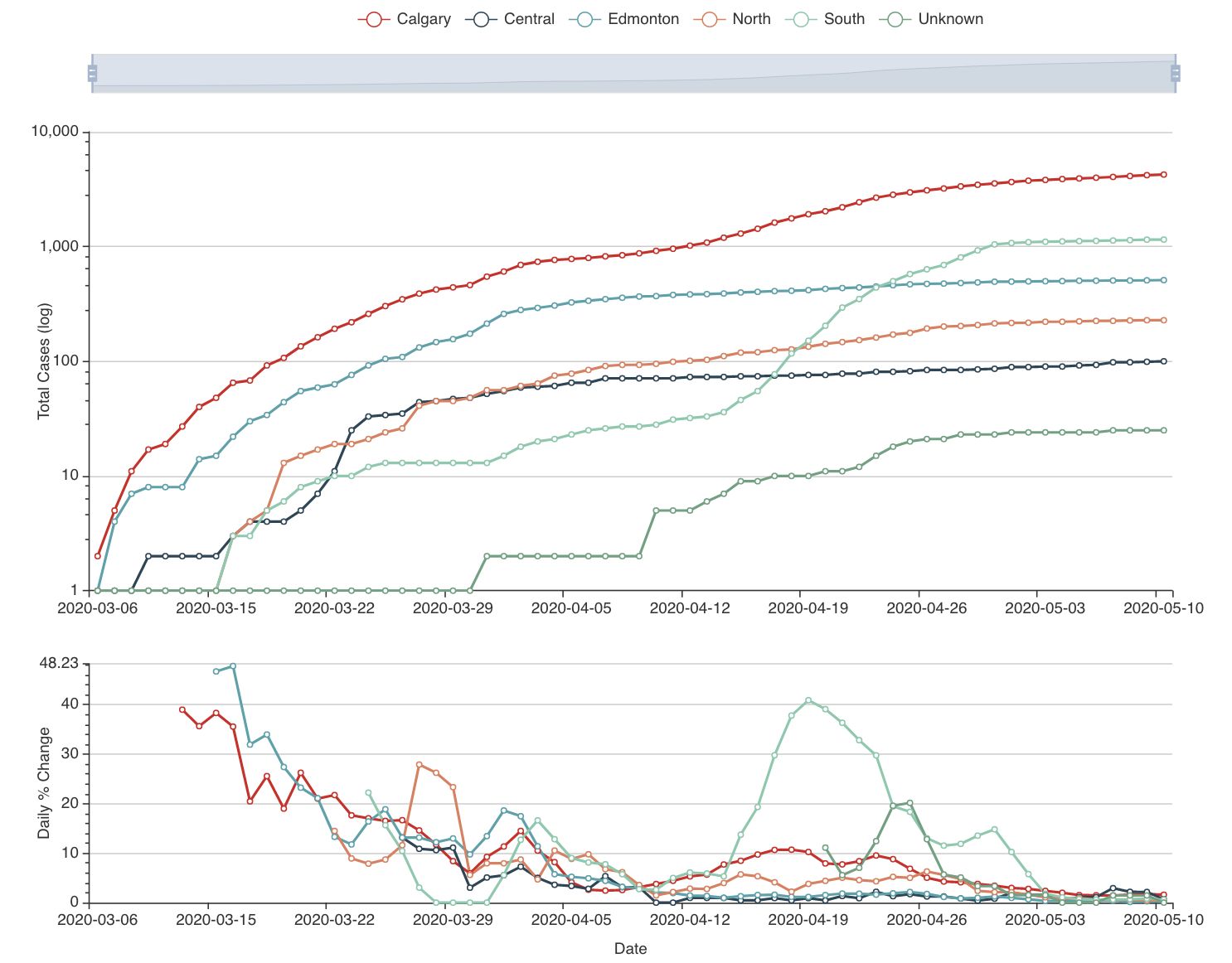This screenshot has width=1232, height=963.
Task: Click the orange North legend marker icon
Action: tap(710, 19)
